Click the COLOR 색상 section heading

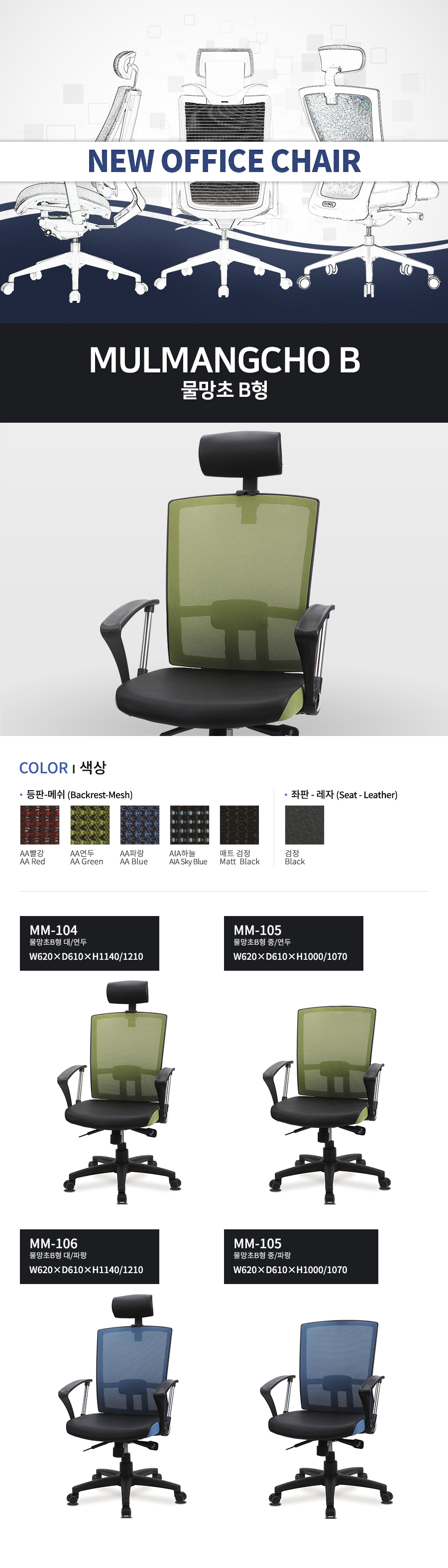coord(63,767)
